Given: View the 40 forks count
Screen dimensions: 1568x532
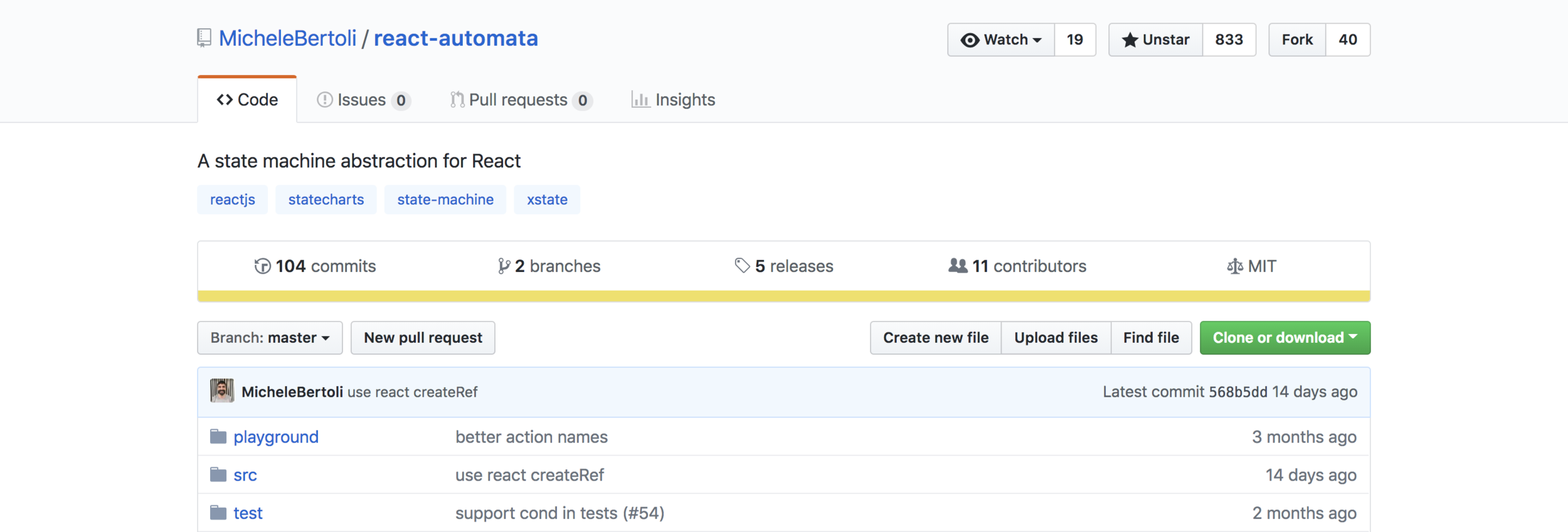Looking at the screenshot, I should [x=1348, y=40].
